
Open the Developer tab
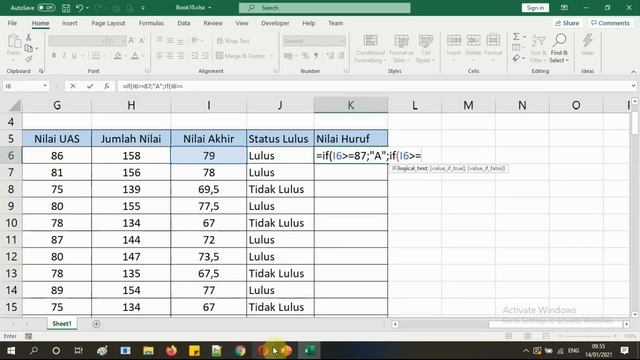pyautogui.click(x=276, y=23)
